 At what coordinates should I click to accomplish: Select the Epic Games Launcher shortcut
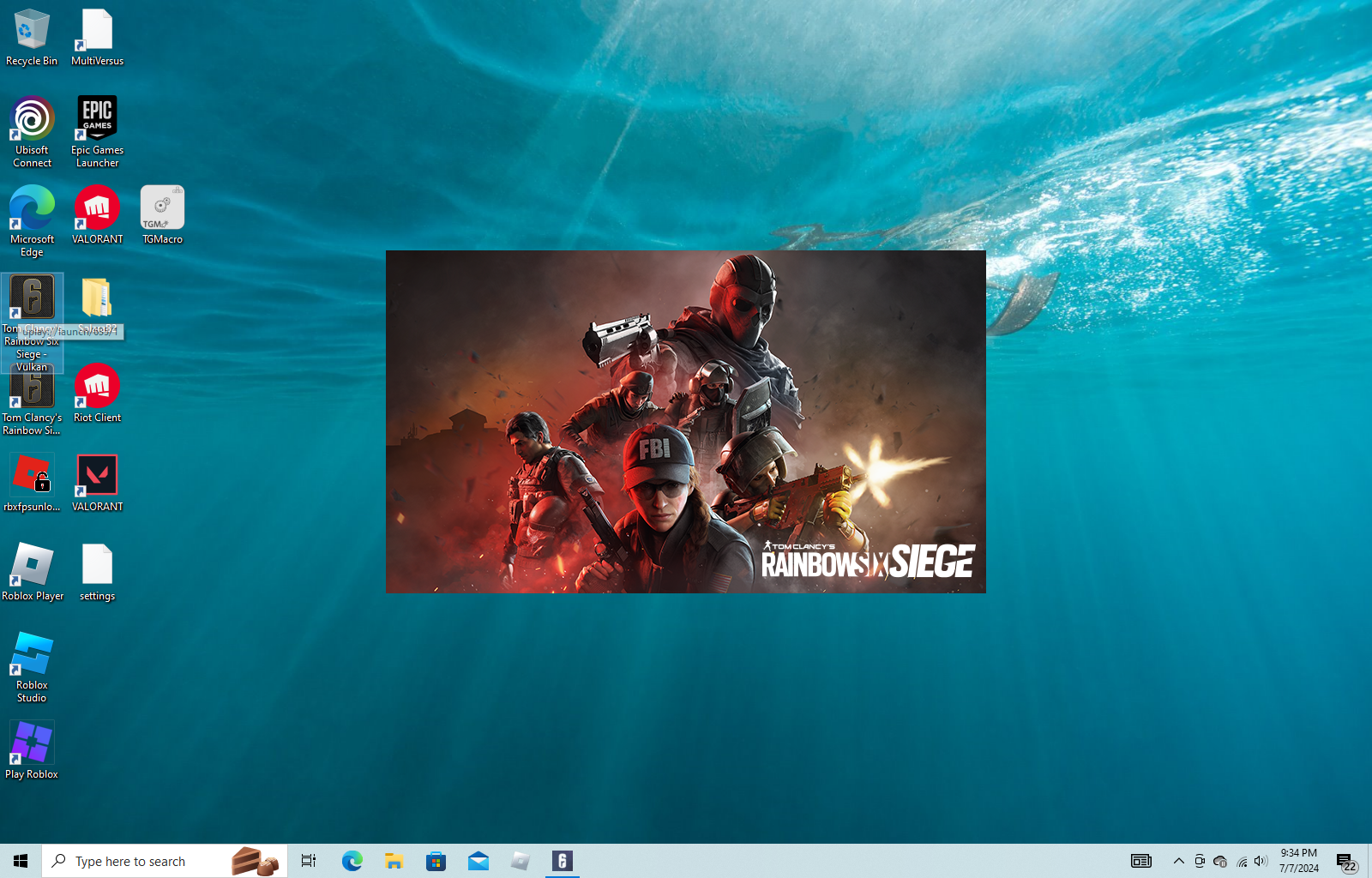click(97, 132)
